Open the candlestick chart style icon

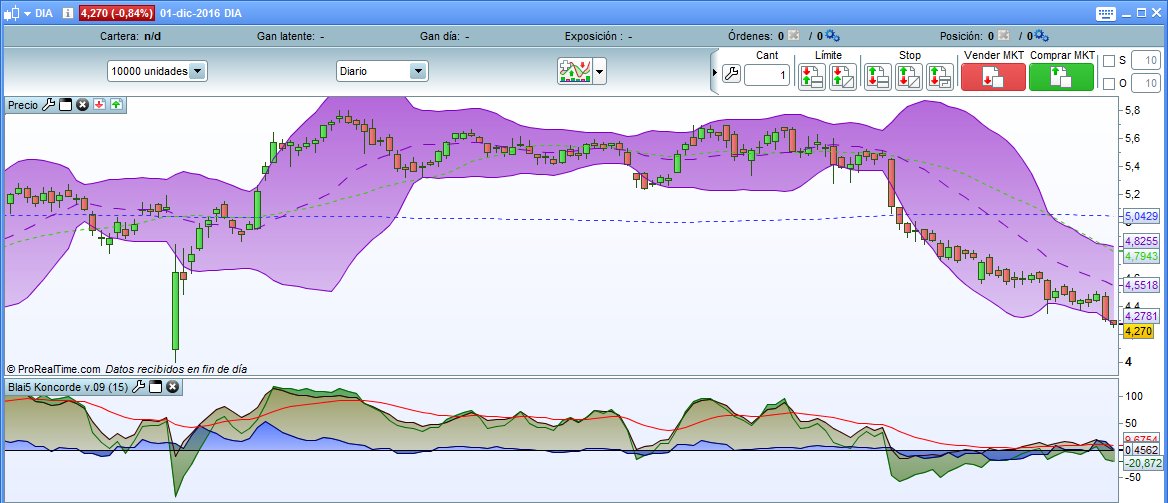coord(11,13)
